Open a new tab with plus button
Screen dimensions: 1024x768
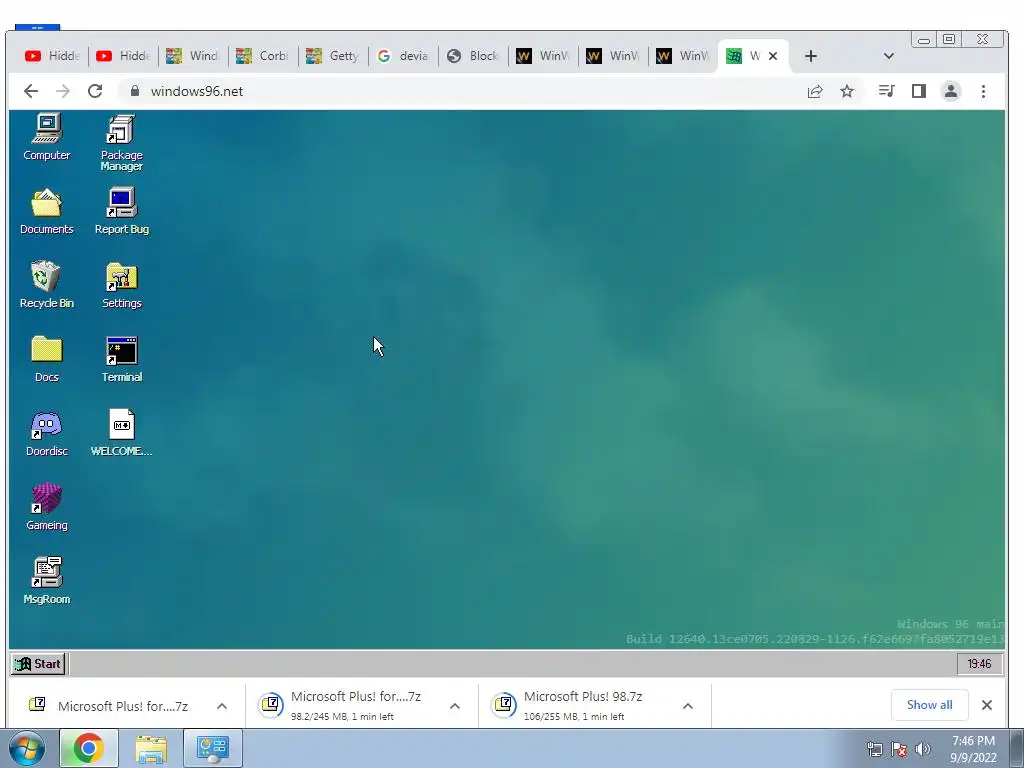[810, 56]
